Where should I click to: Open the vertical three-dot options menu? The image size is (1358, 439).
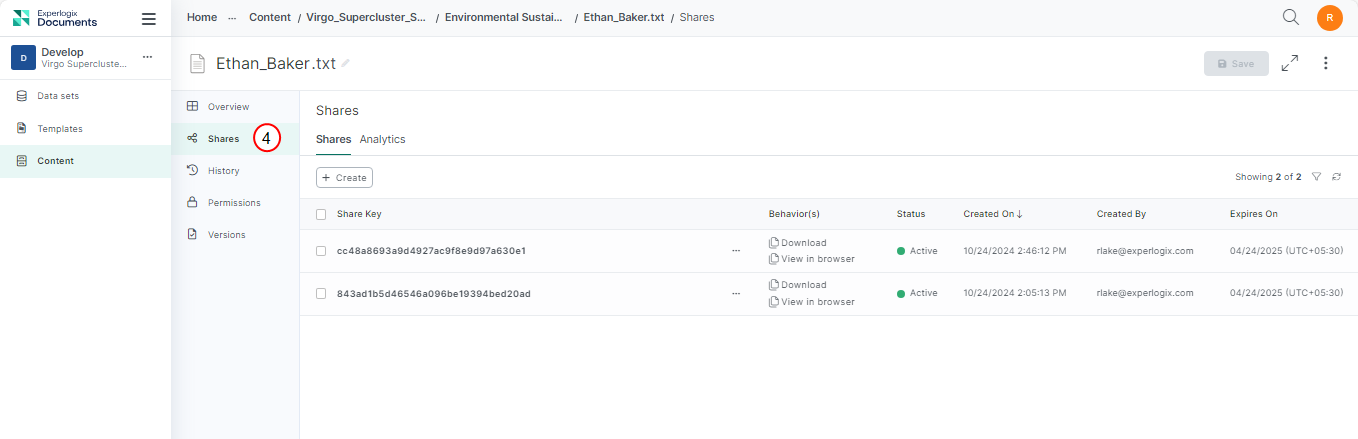pyautogui.click(x=1326, y=63)
